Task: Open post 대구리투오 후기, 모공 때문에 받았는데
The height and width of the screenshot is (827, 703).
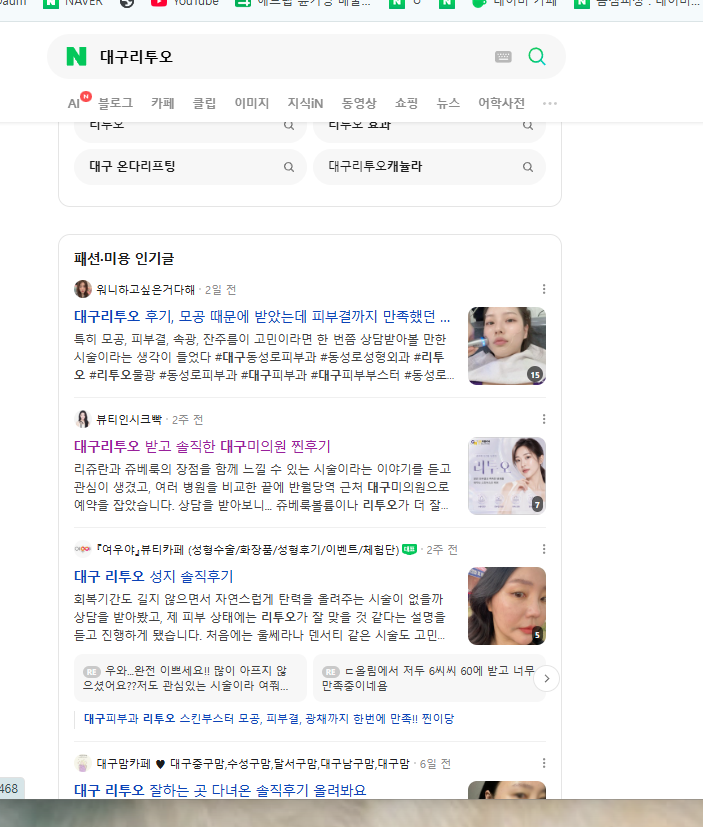Action: point(262,316)
